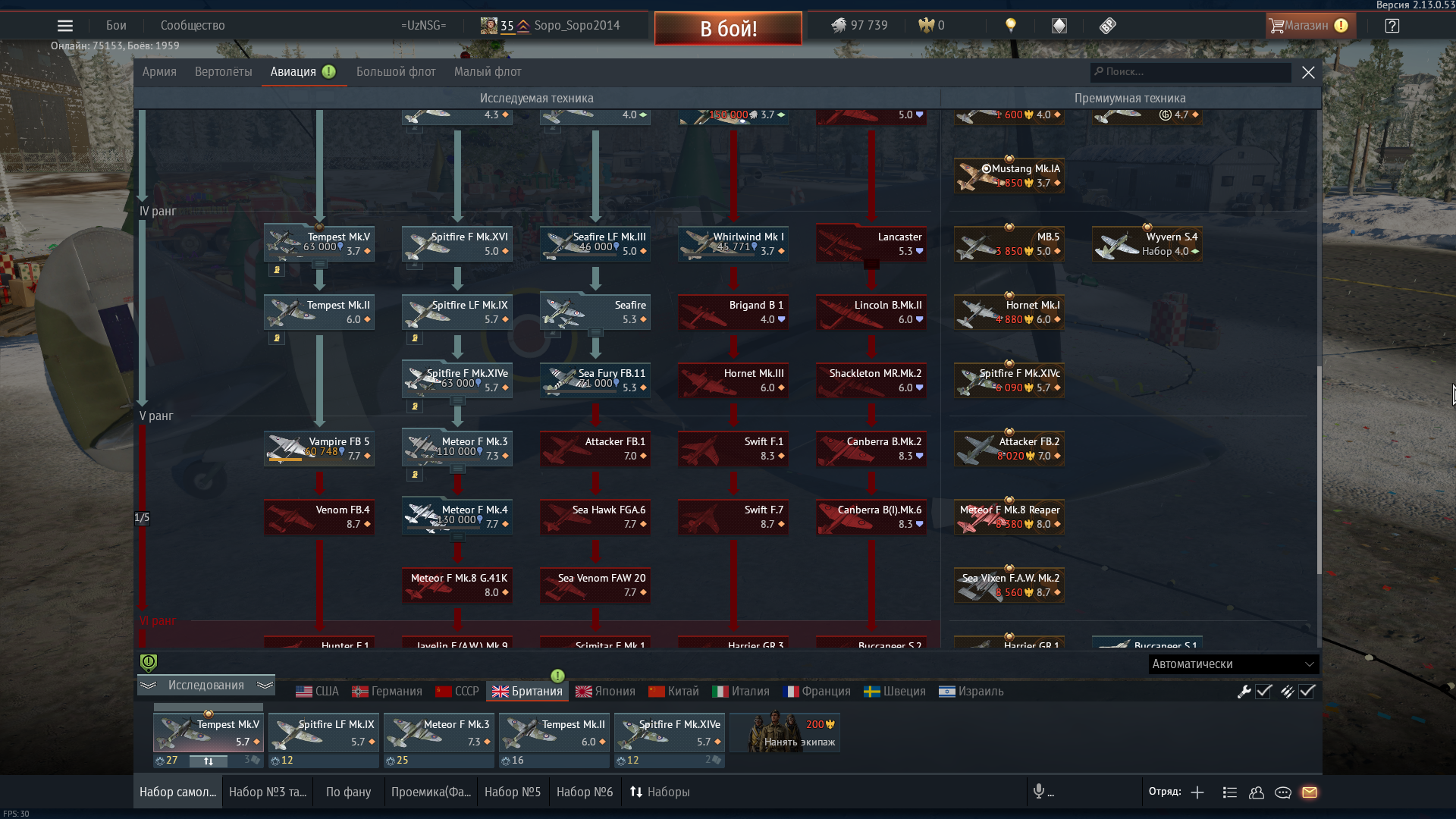Click the talisman icon under Tempest Mk.II

click(277, 338)
